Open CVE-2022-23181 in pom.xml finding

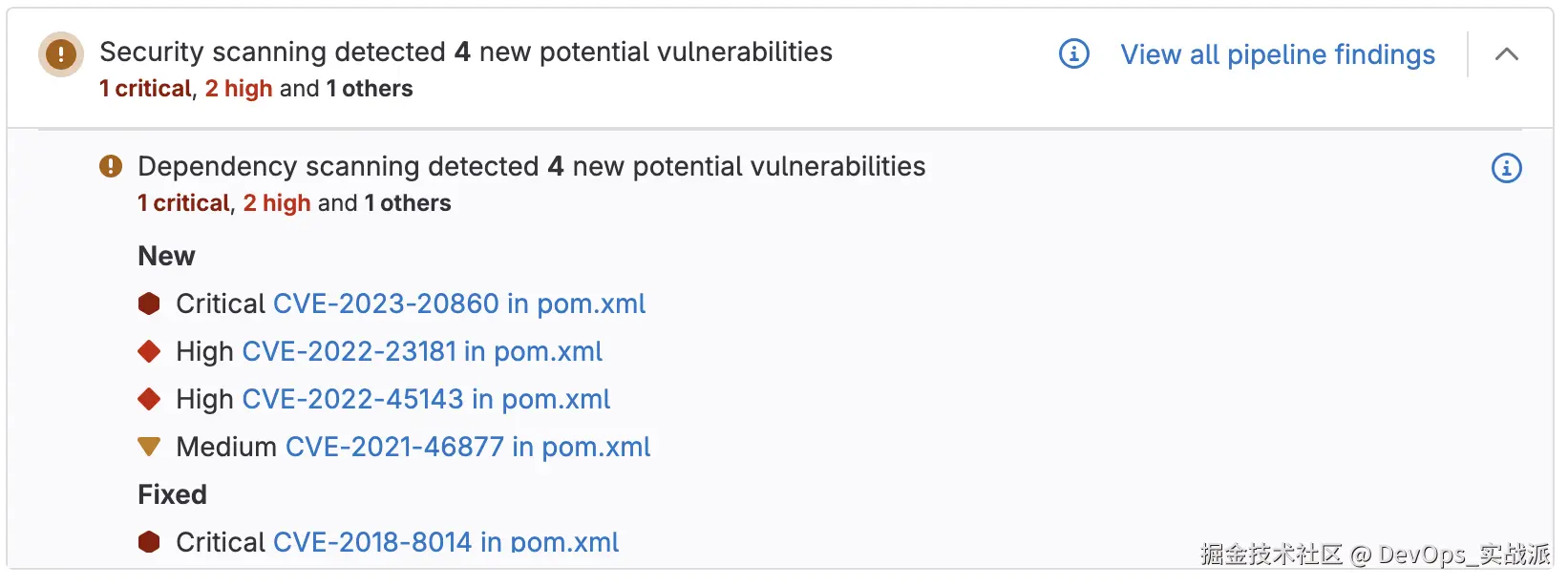point(421,351)
